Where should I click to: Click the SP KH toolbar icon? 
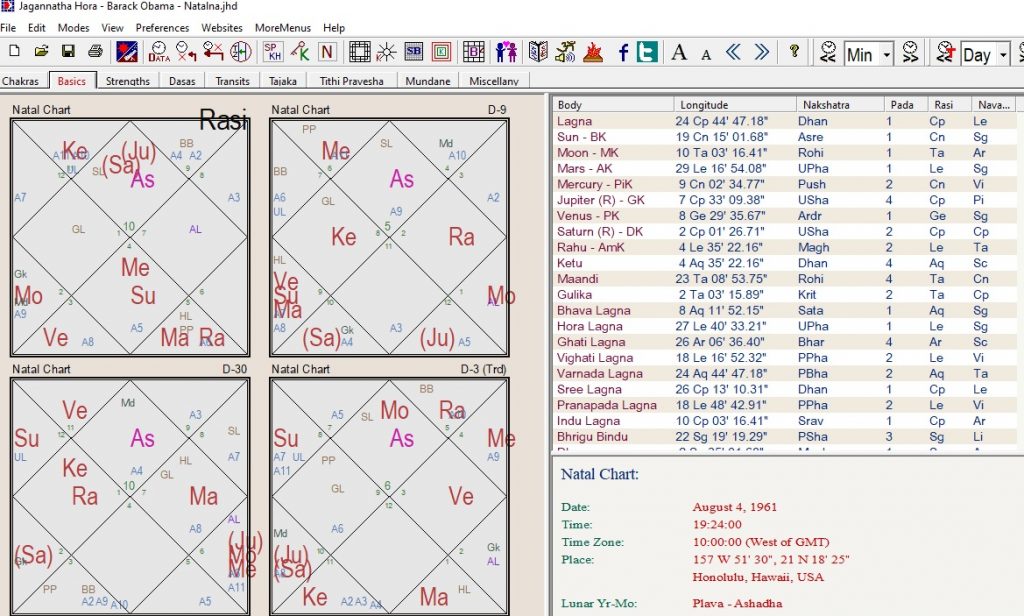(x=272, y=52)
